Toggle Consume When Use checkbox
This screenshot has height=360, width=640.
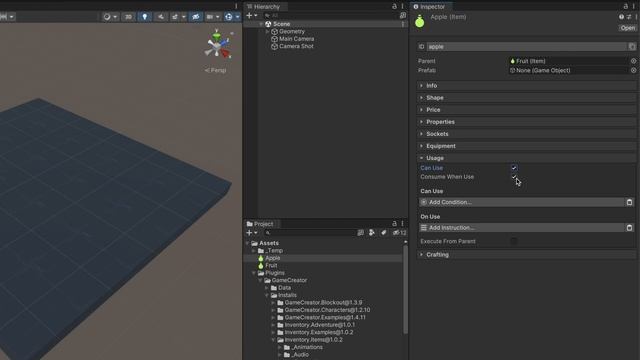coord(514,177)
